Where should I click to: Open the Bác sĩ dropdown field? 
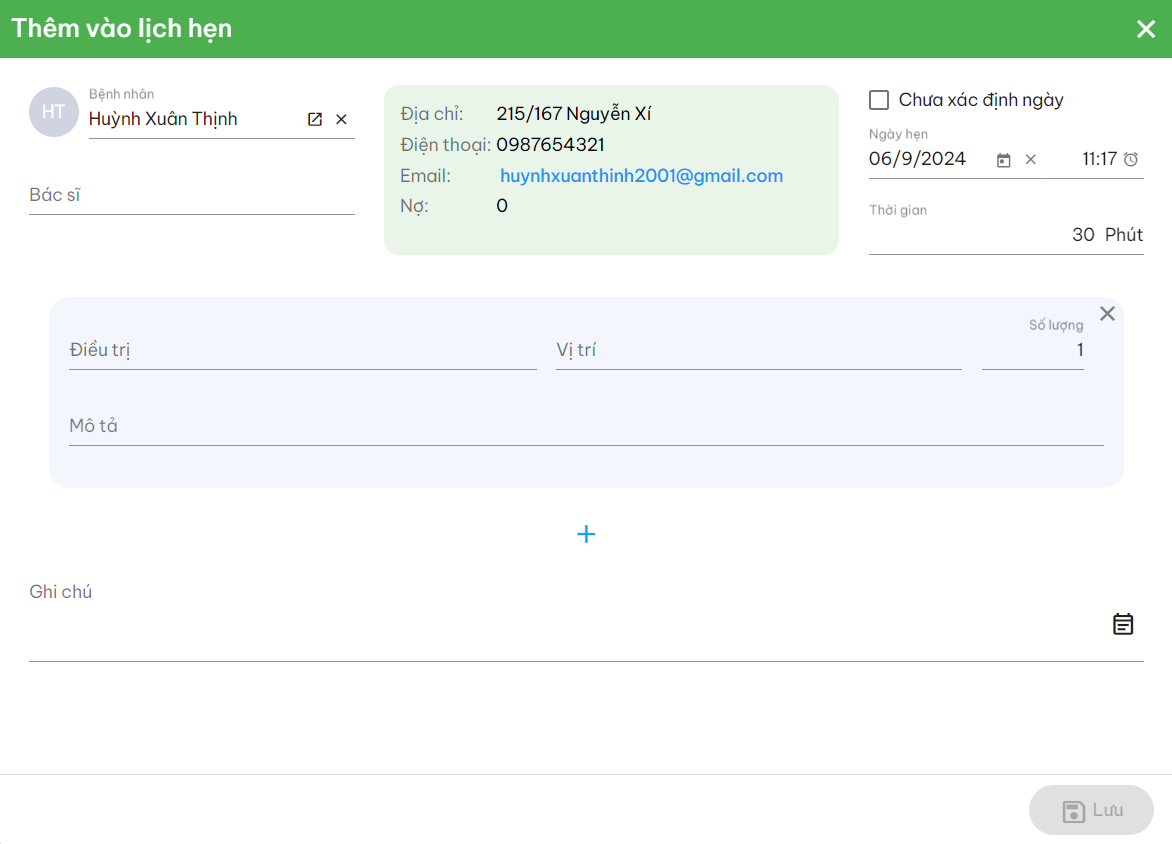(191, 196)
